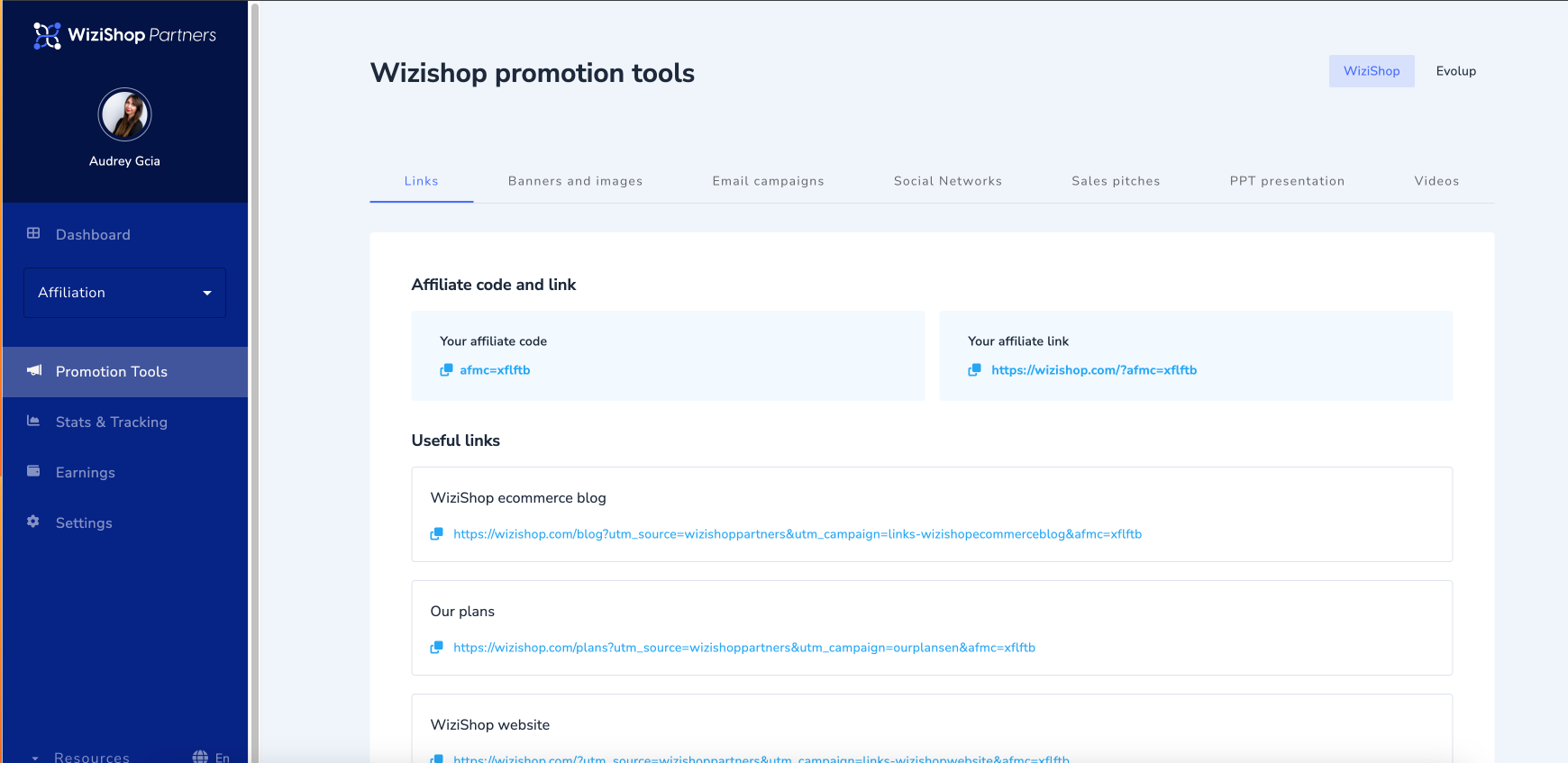Image resolution: width=1568 pixels, height=763 pixels.
Task: Open the wizishop.com/blog tracking link
Action: pyautogui.click(x=798, y=534)
